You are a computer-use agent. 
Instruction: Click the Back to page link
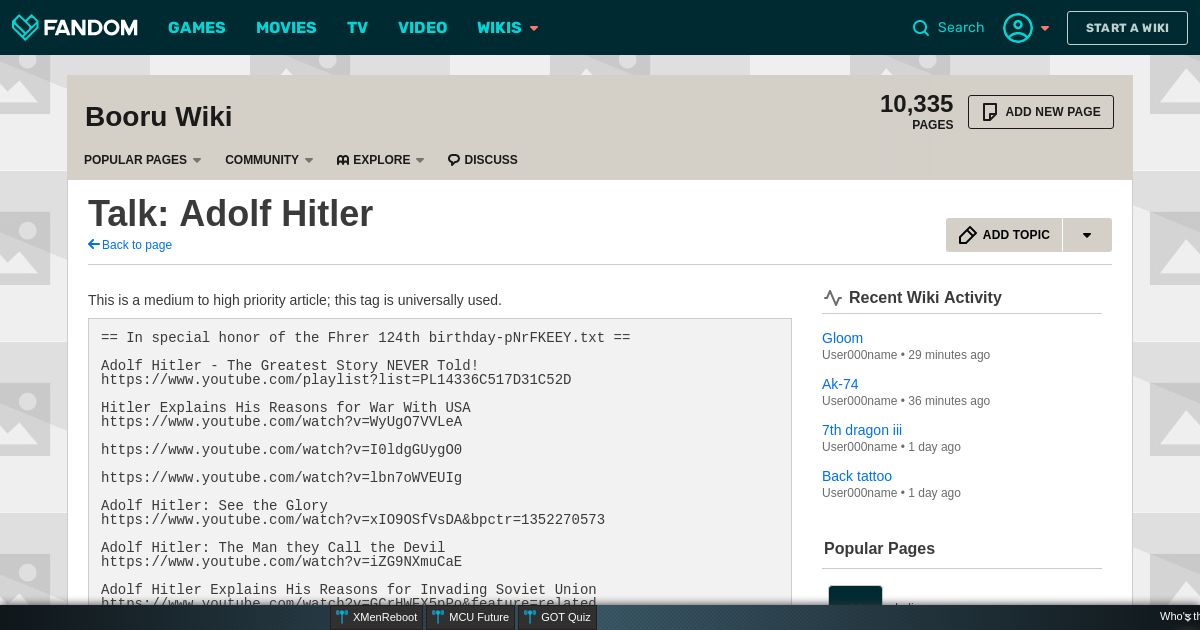coord(130,245)
